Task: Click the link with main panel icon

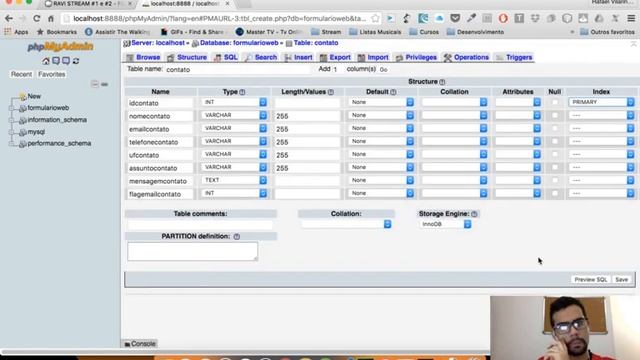Action: pos(104,84)
